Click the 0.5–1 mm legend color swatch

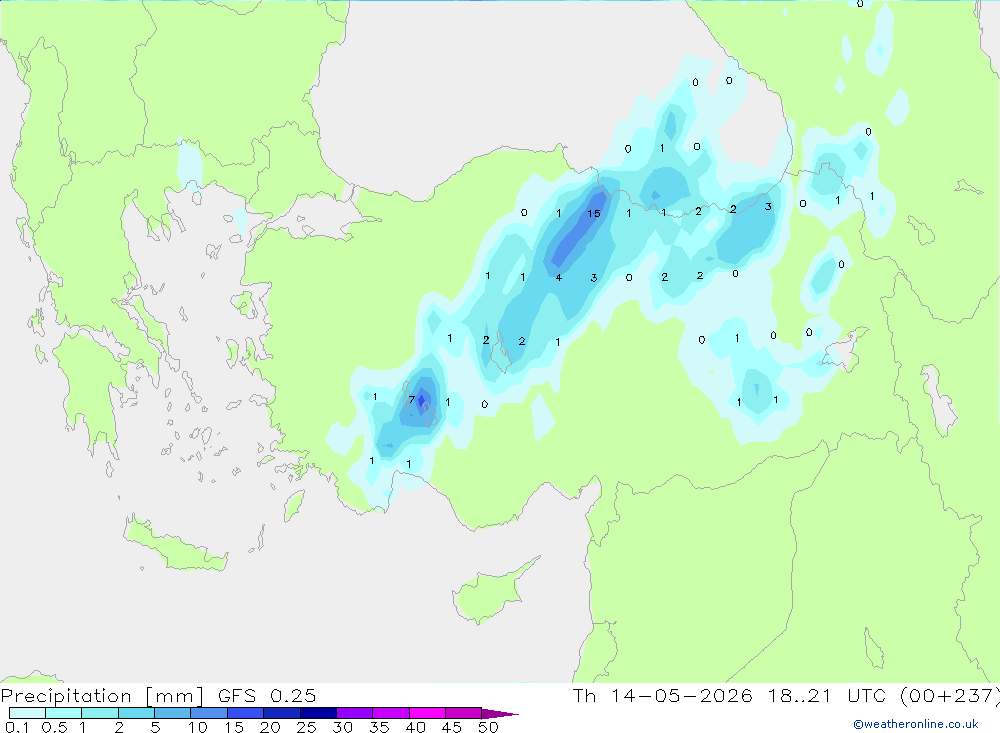(x=64, y=713)
